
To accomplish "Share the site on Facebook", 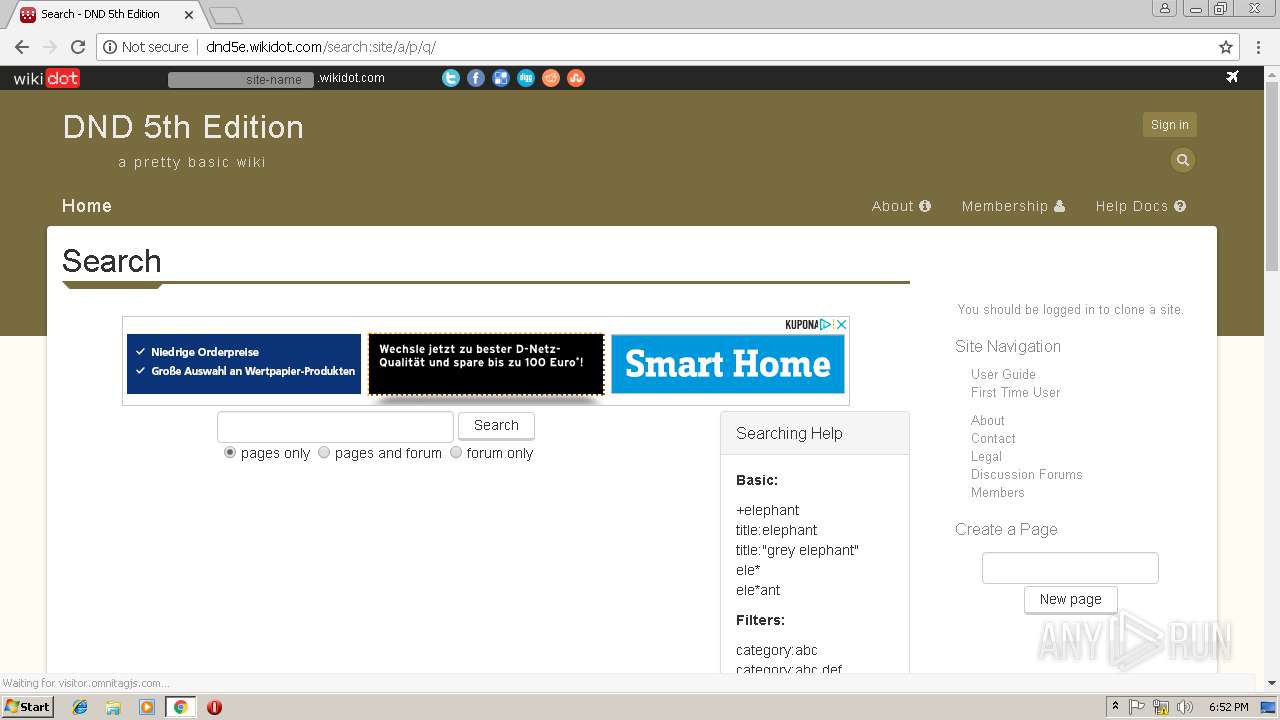I will [476, 78].
